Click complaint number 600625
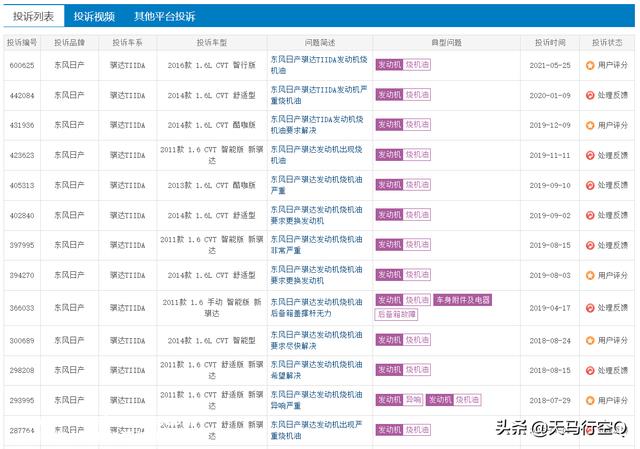 [22, 65]
